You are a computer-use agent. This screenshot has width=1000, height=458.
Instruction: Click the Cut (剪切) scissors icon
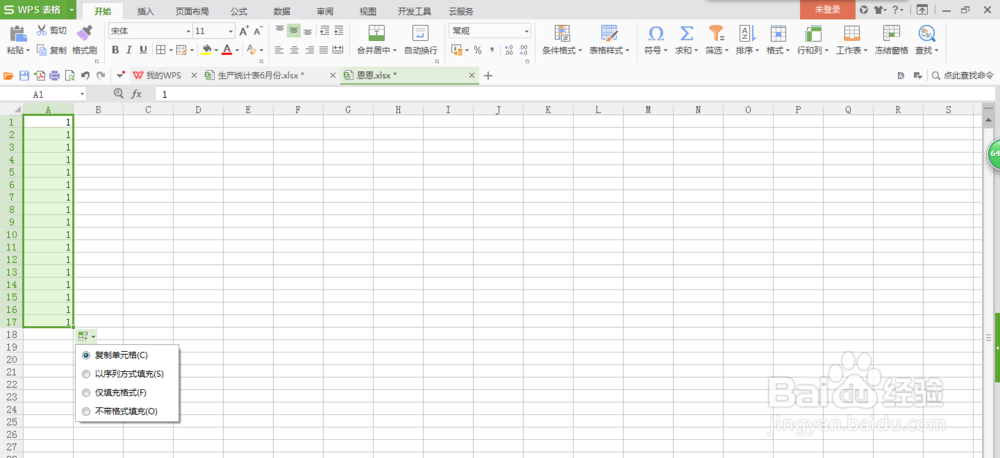pos(41,30)
